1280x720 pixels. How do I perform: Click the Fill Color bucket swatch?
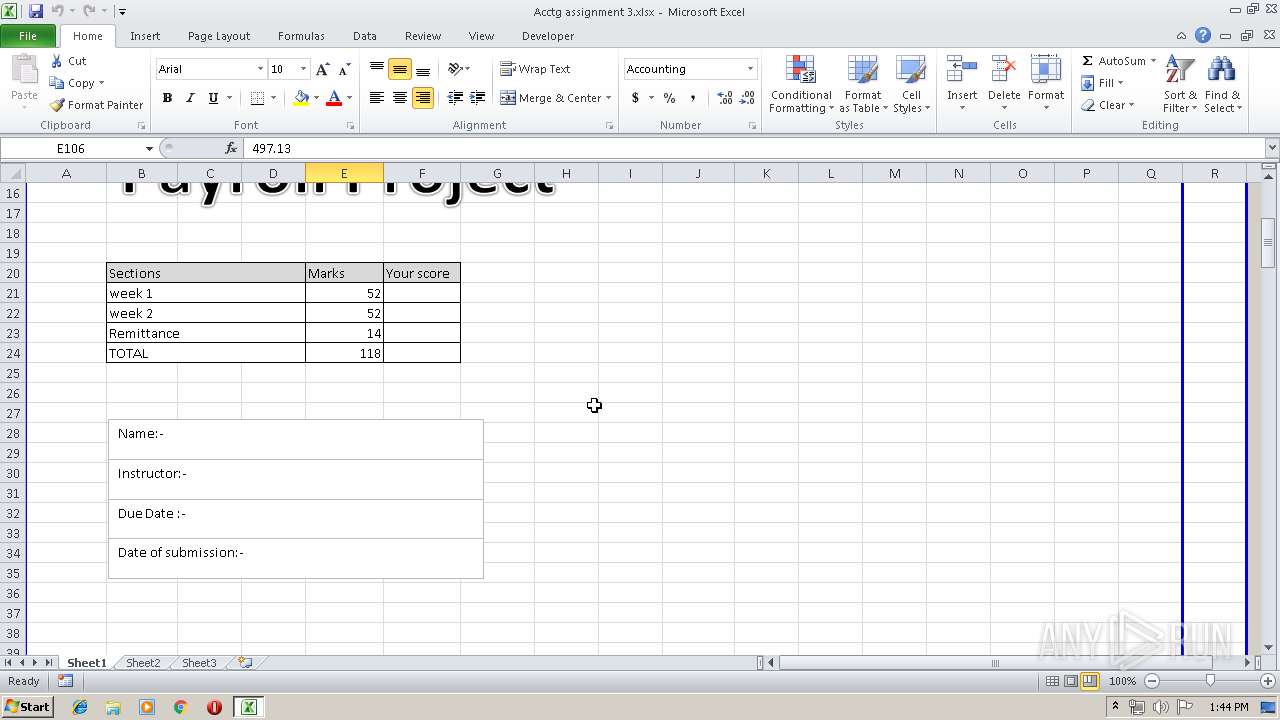[x=301, y=98]
